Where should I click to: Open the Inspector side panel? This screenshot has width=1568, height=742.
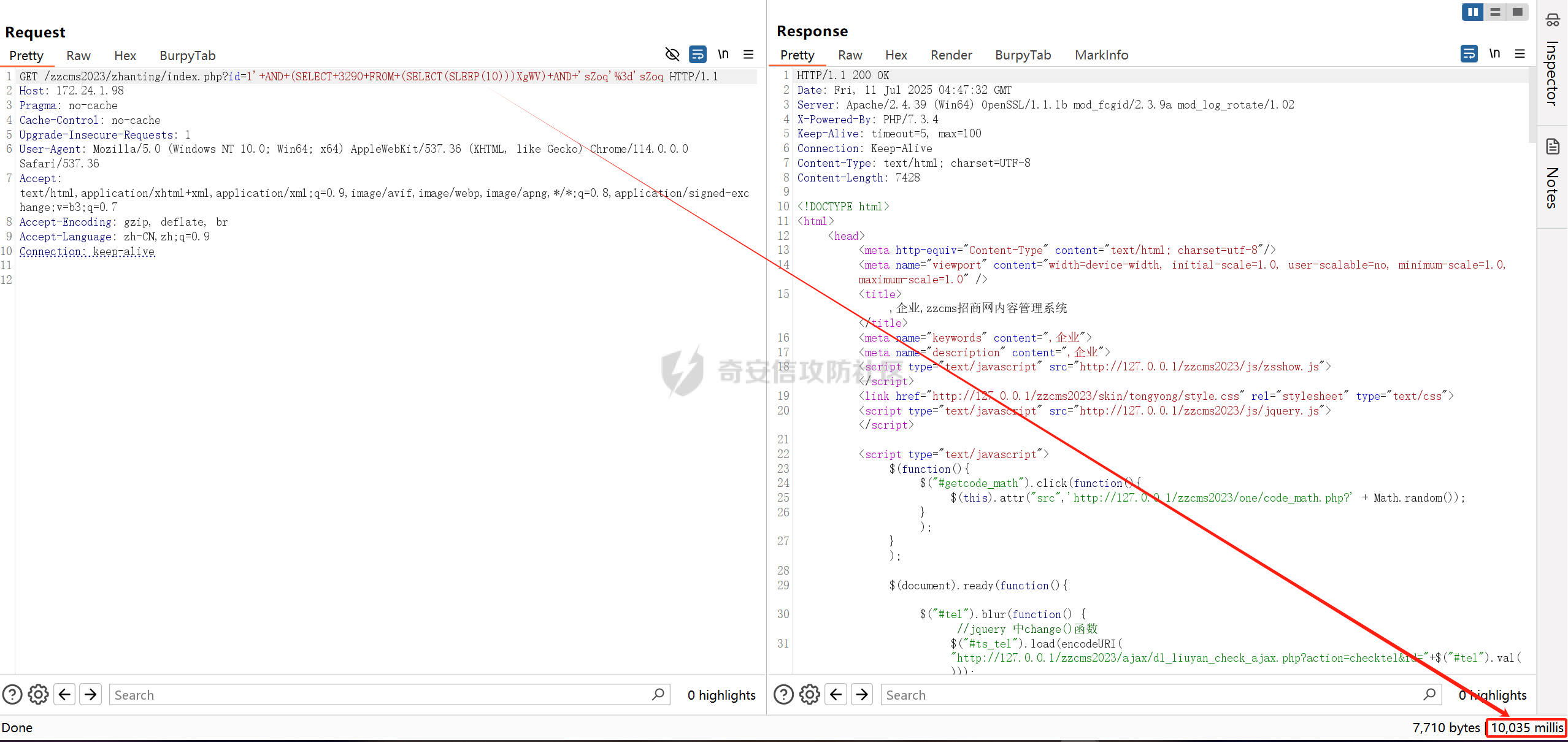(x=1553, y=61)
